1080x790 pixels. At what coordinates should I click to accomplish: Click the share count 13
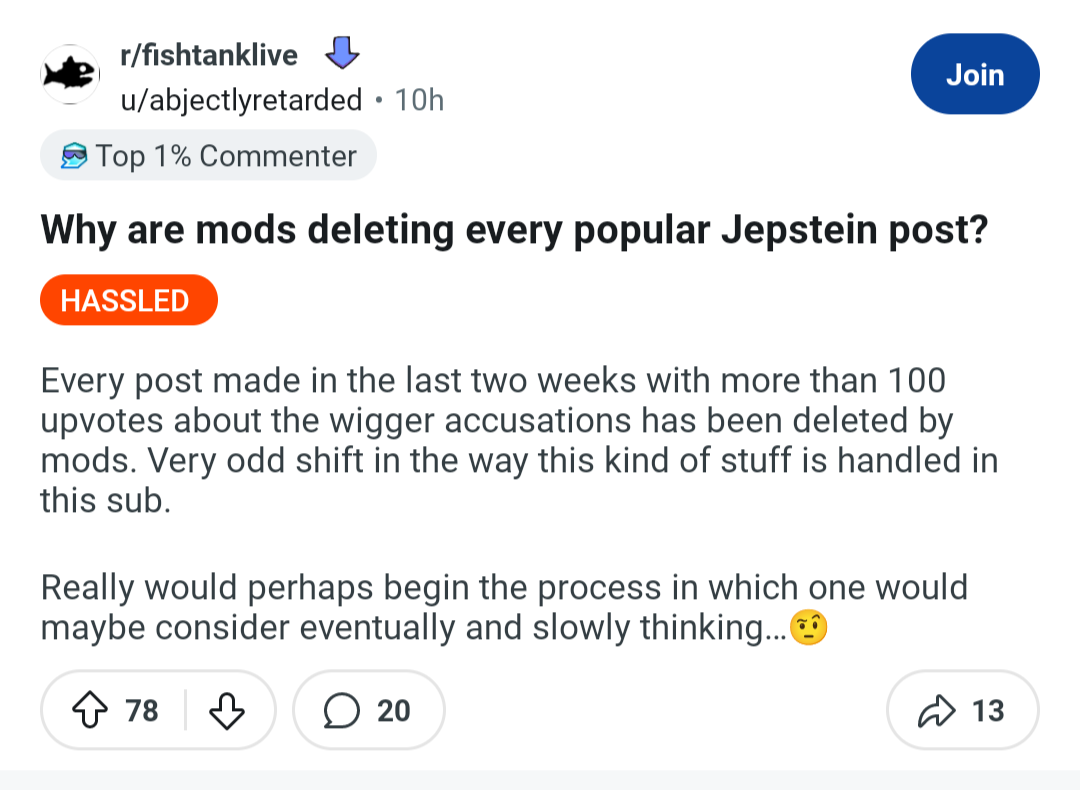tap(988, 711)
